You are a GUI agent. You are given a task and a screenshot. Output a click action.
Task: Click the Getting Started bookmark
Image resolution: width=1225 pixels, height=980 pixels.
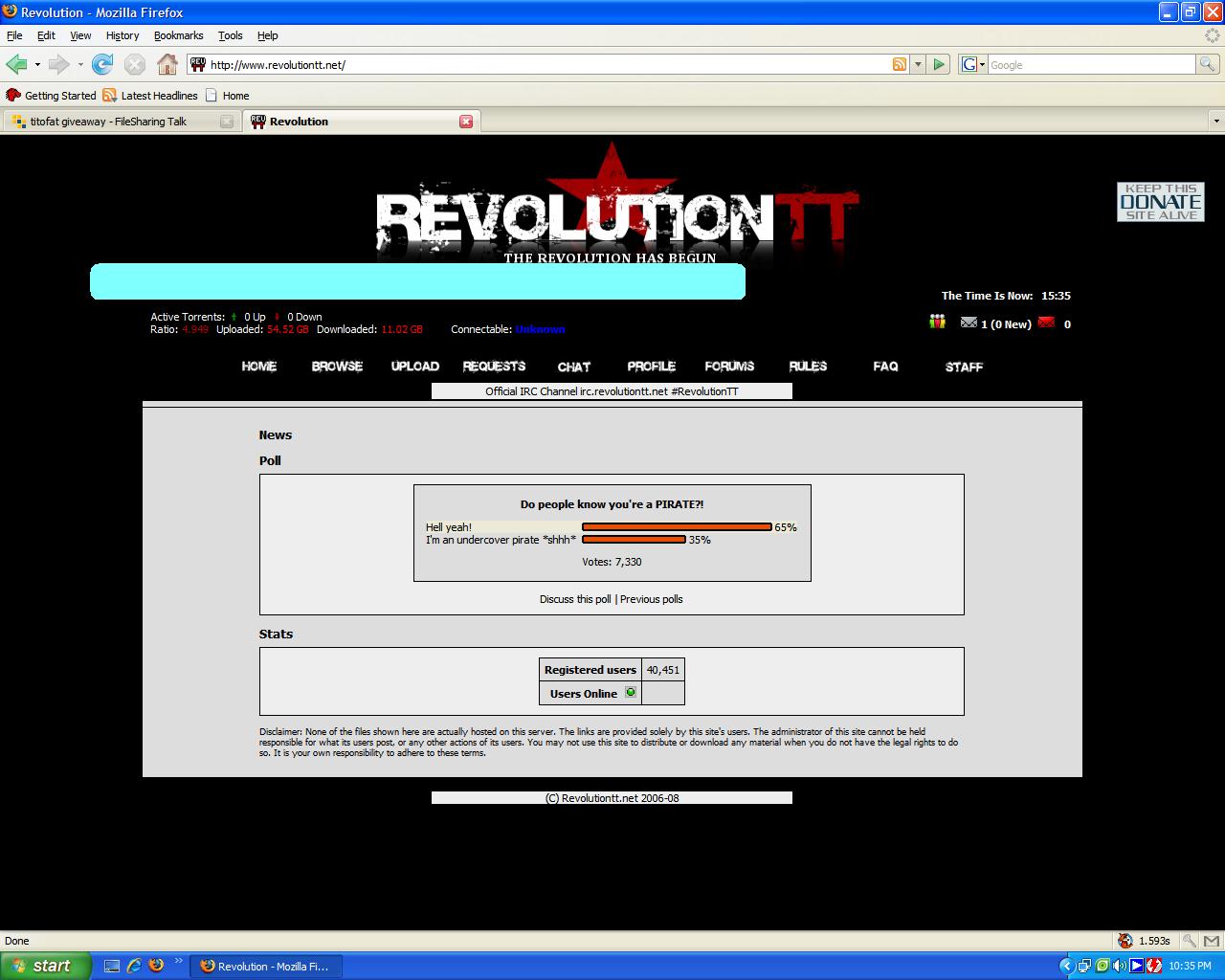click(x=52, y=96)
